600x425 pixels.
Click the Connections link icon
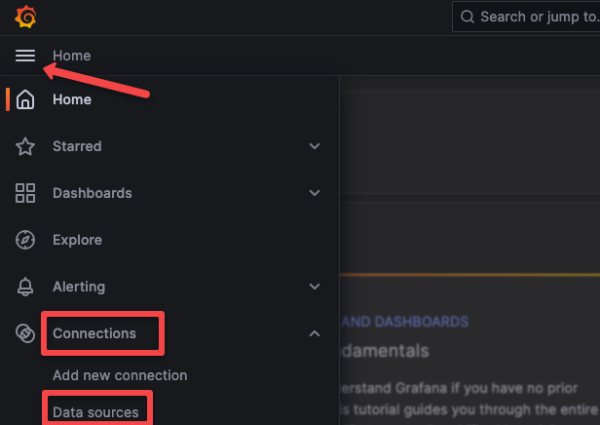(25, 333)
